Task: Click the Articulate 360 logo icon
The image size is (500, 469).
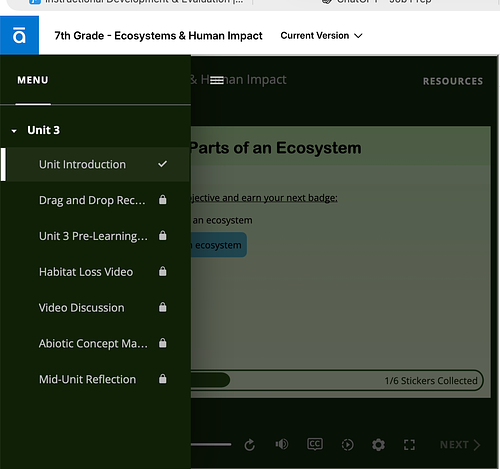Action: [x=19, y=35]
